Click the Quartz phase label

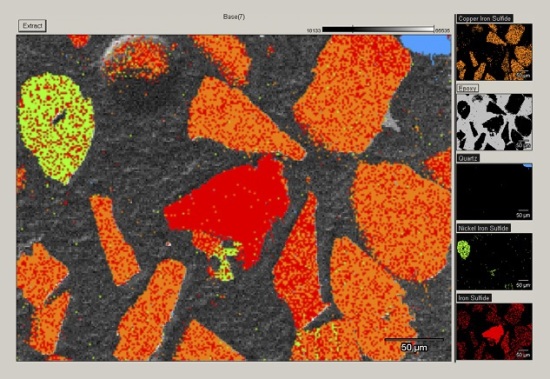pyautogui.click(x=468, y=158)
